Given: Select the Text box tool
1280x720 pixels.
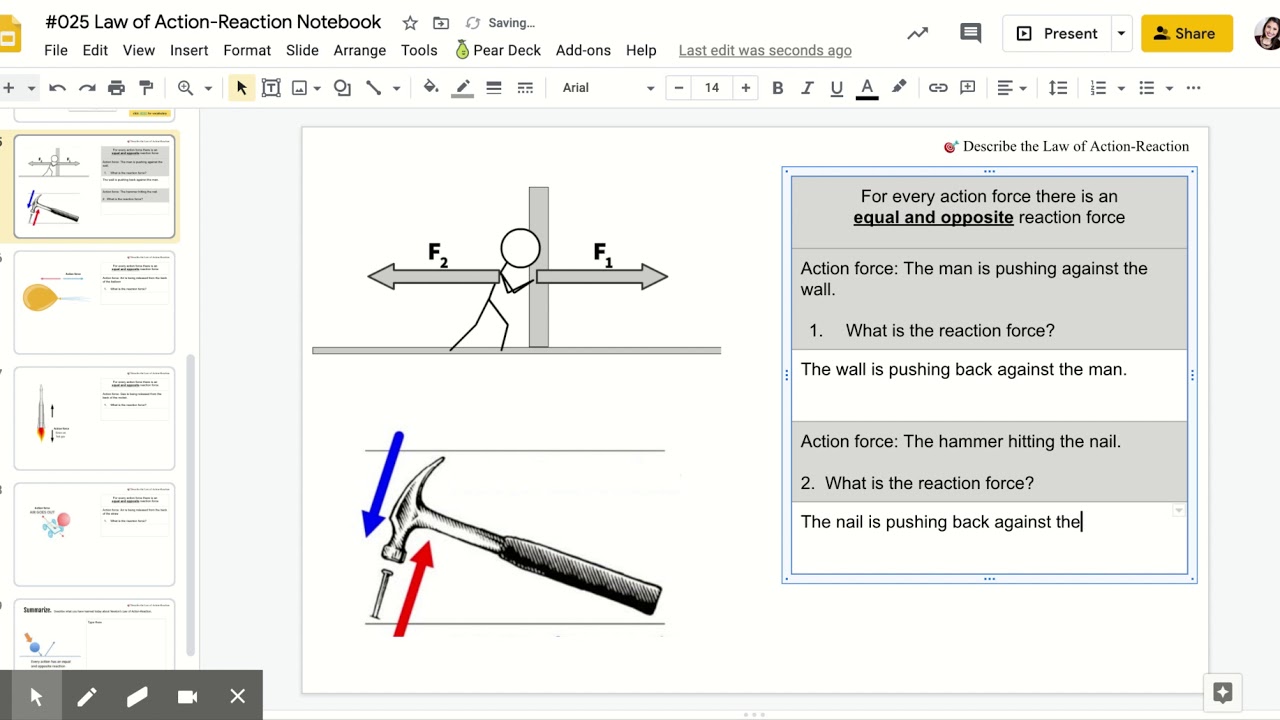Looking at the screenshot, I should (271, 88).
